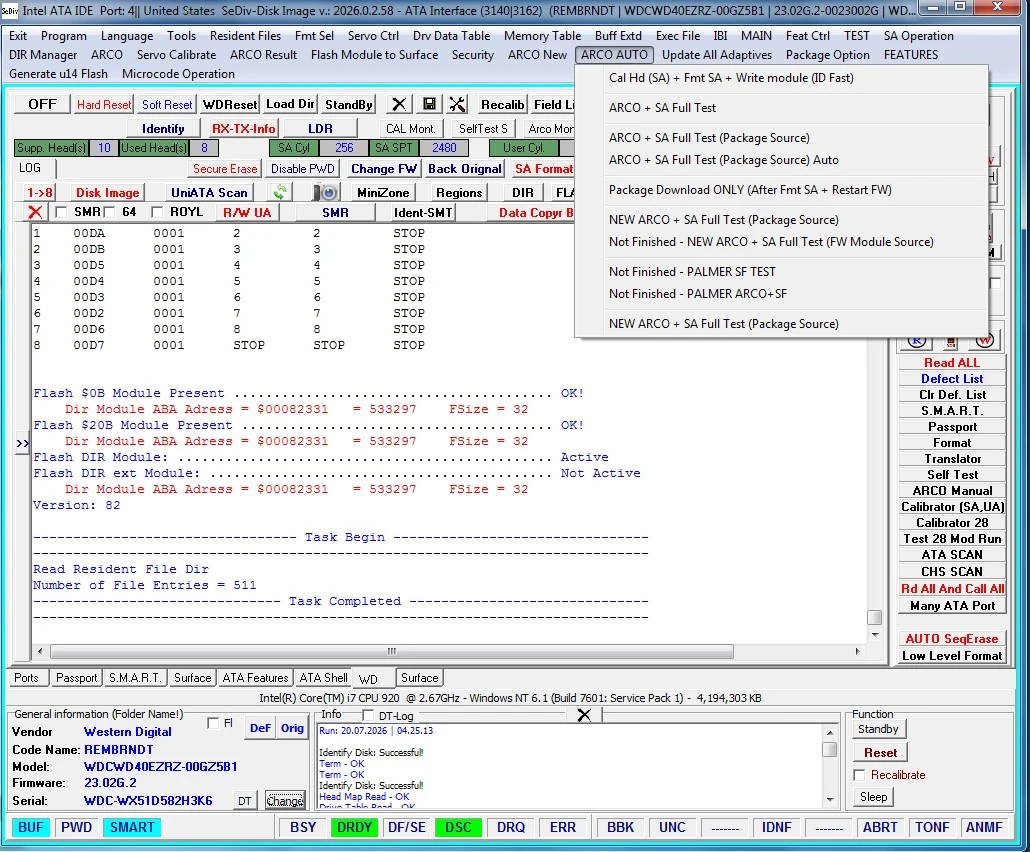Viewport: 1030px width, 852px height.
Task: Click the log's horizontal scrollbar thumb
Action: click(x=392, y=651)
